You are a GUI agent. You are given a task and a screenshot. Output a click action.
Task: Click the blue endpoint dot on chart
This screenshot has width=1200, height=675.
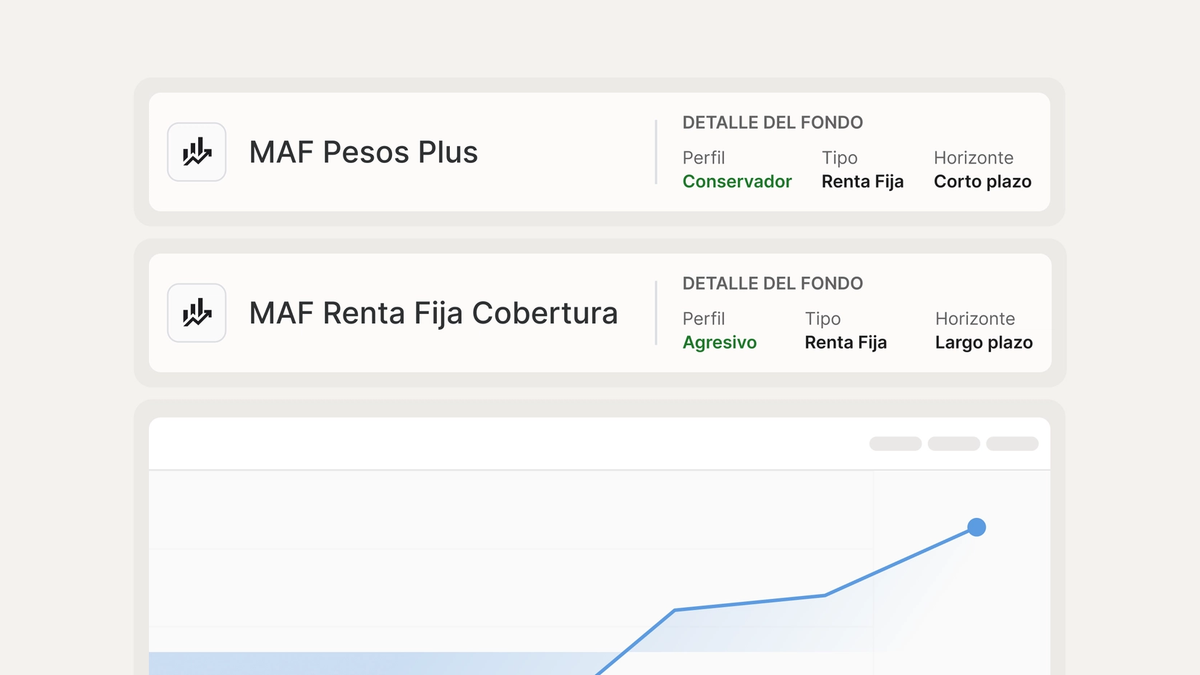point(977,527)
